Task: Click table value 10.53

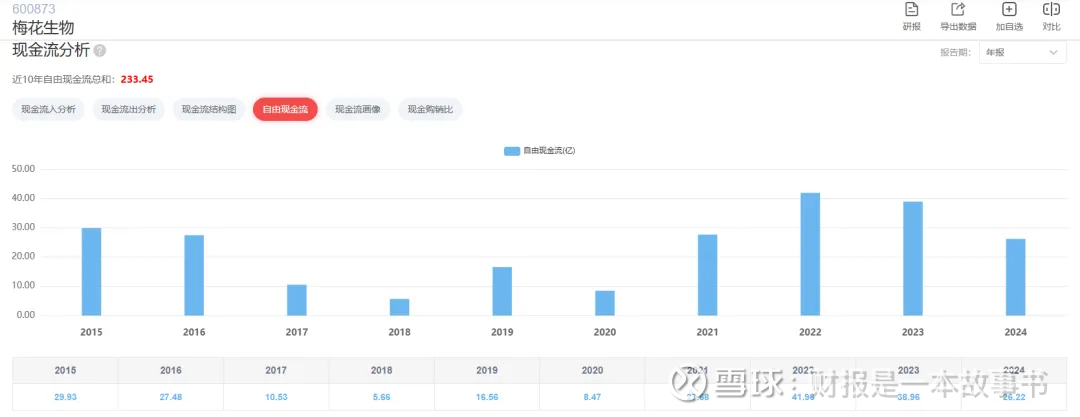Action: point(276,397)
